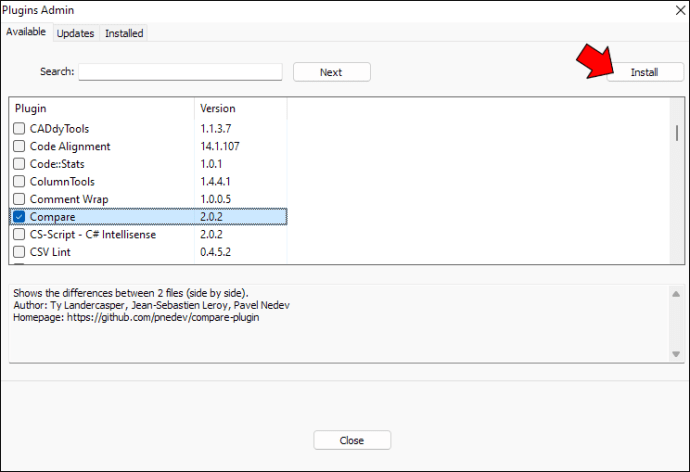Screen dimensions: 690x472
Task: Enable the ColumnTools plugin checkbox
Action: 19,181
